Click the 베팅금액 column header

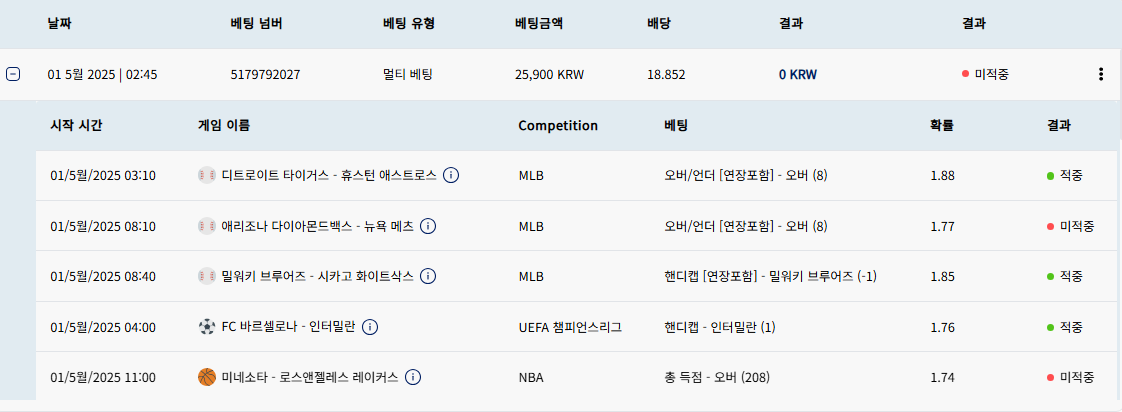(x=539, y=24)
